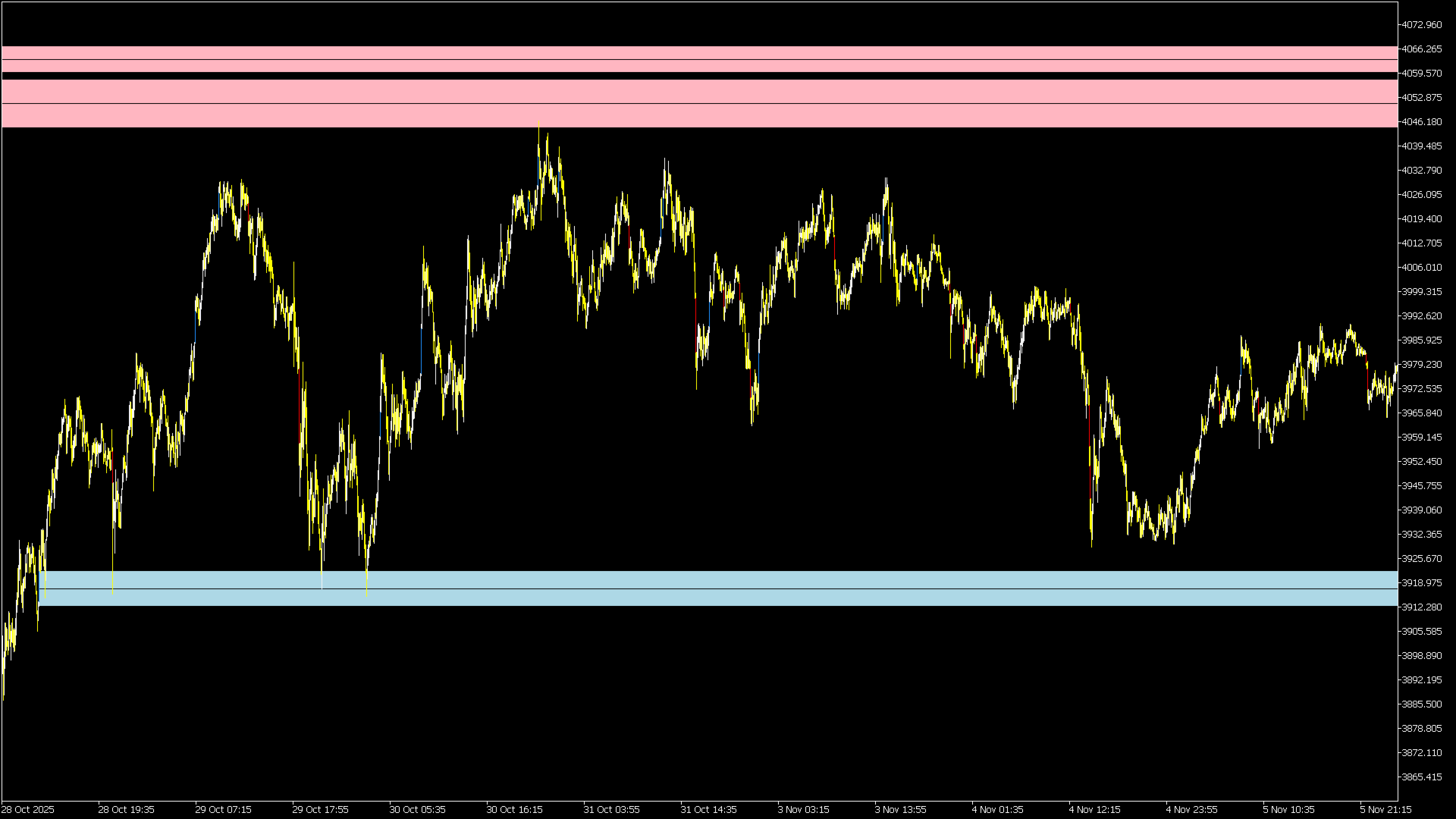The image size is (1456, 819).
Task: Click the 31 Oct 14:35 time label
Action: pyautogui.click(x=708, y=810)
